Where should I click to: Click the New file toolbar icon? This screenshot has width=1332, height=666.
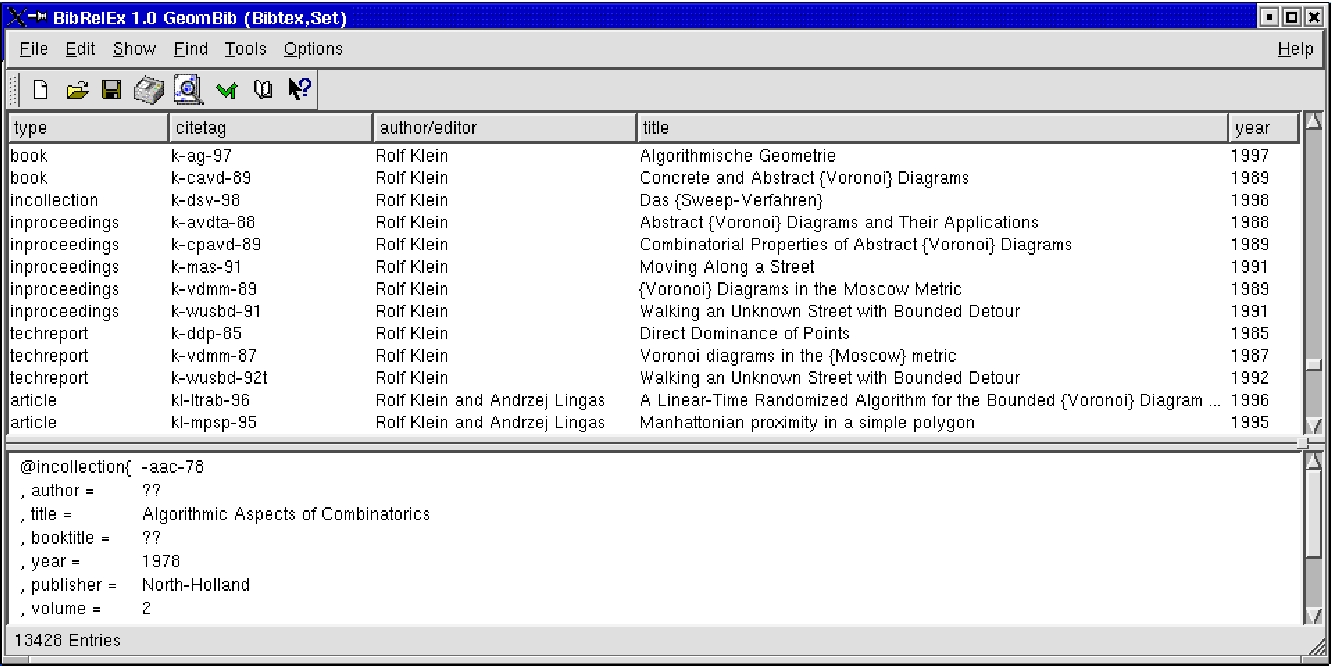point(41,91)
